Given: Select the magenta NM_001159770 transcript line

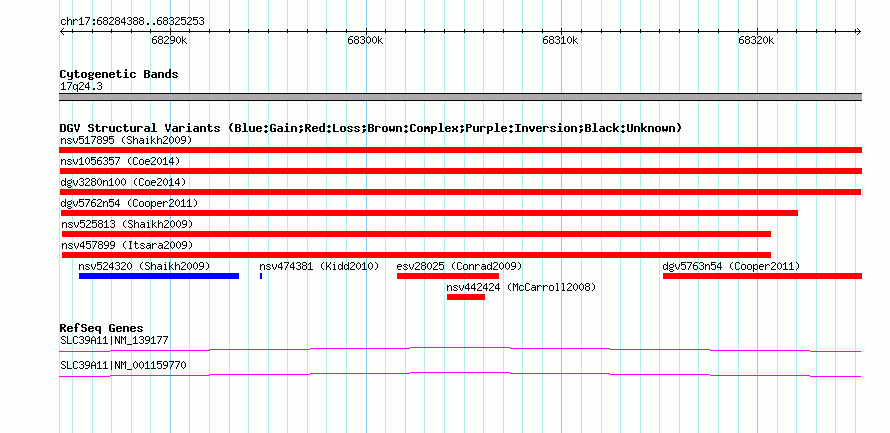Looking at the screenshot, I should point(460,375).
